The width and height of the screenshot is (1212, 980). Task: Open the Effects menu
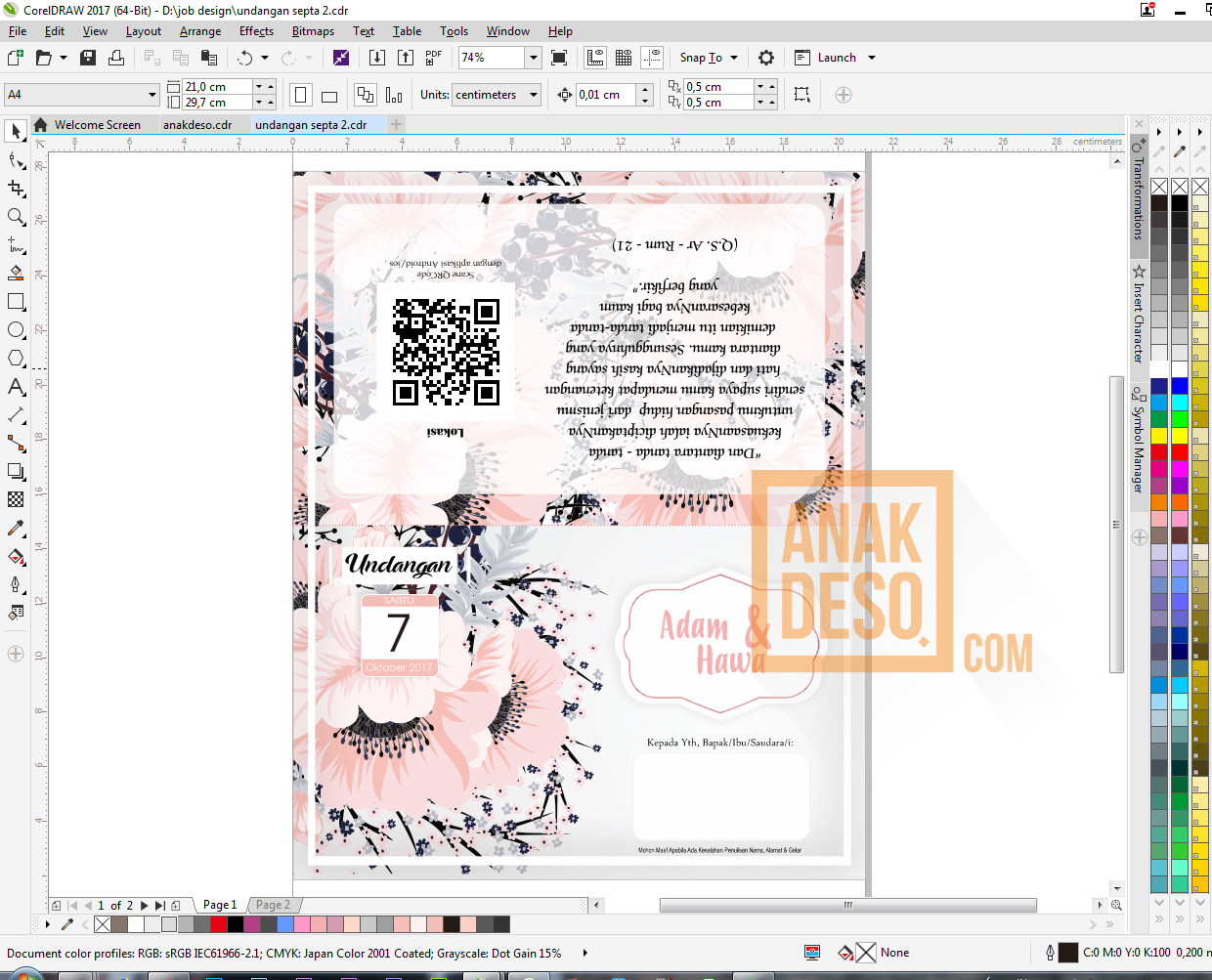[x=256, y=31]
